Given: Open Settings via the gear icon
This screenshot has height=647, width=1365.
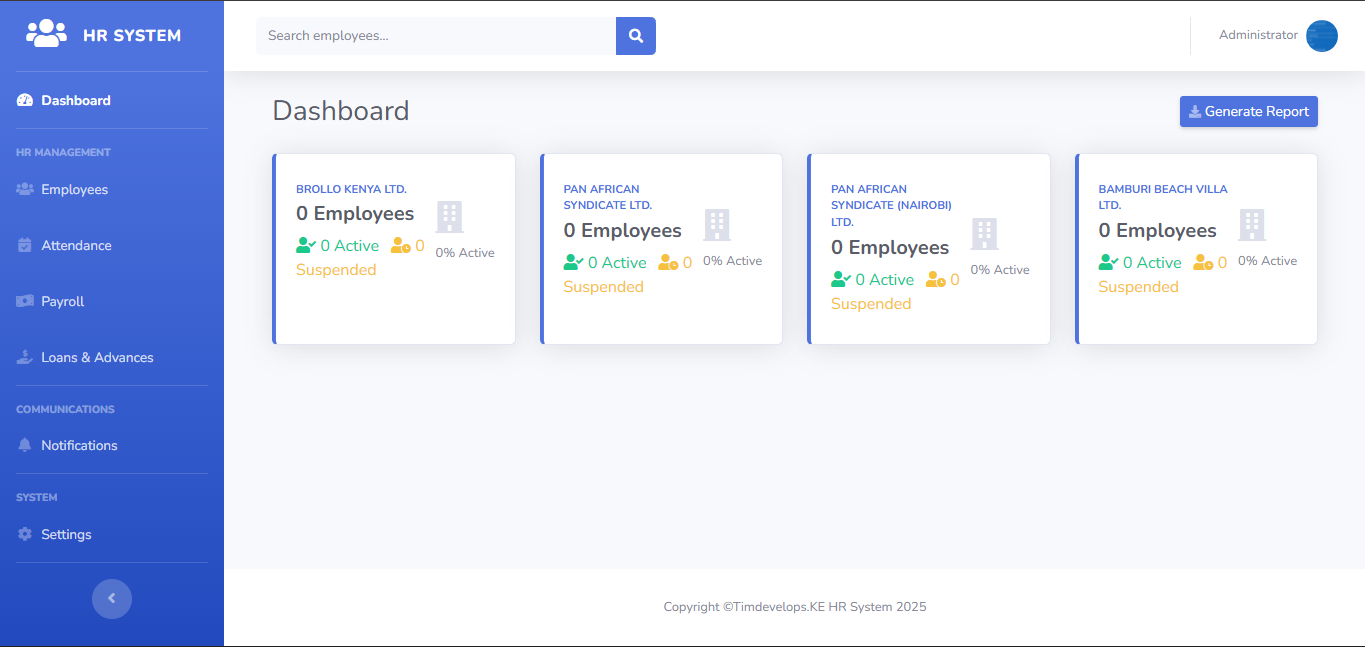Looking at the screenshot, I should tap(23, 534).
